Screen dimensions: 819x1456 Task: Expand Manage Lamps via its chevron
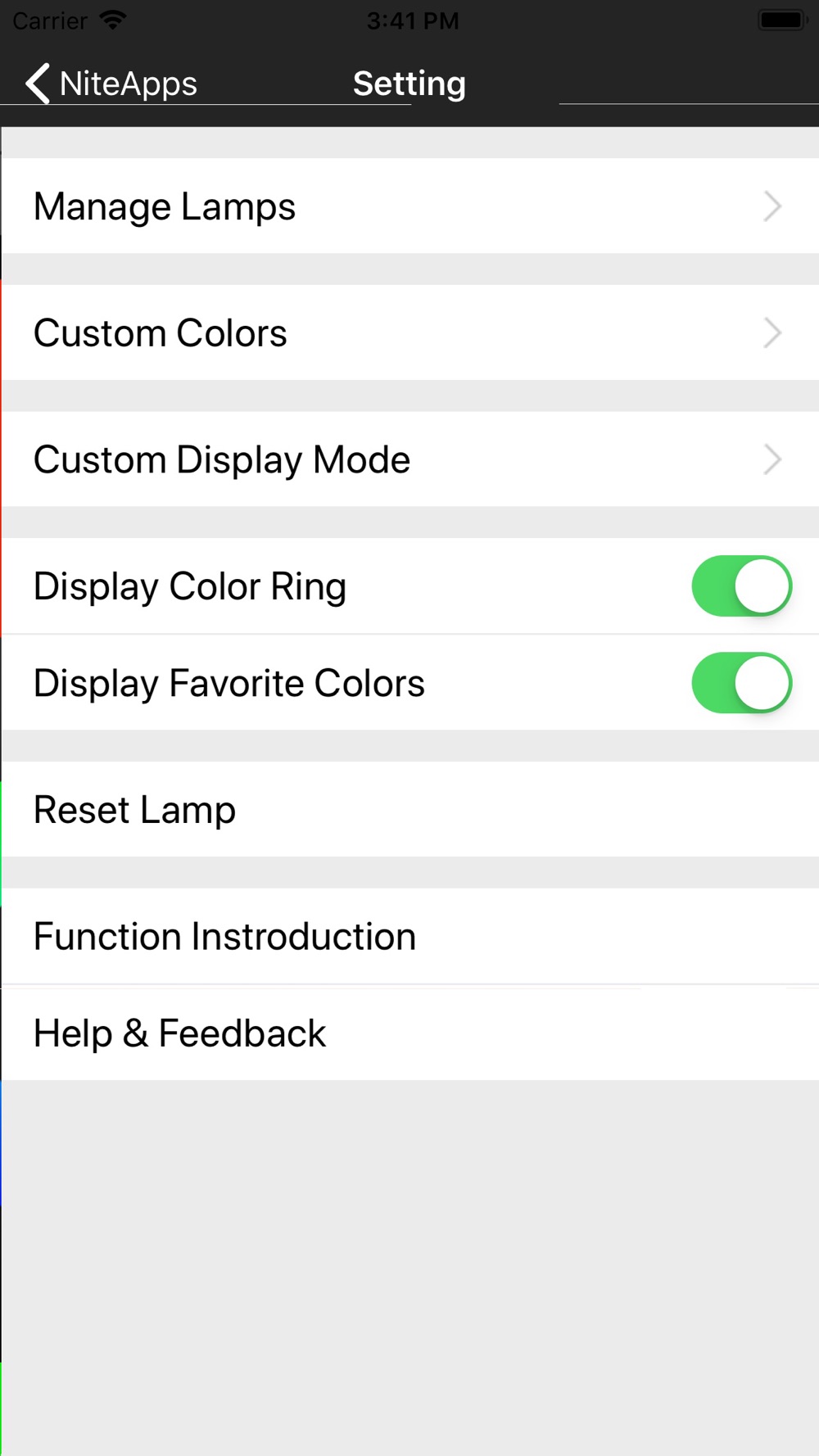(771, 206)
